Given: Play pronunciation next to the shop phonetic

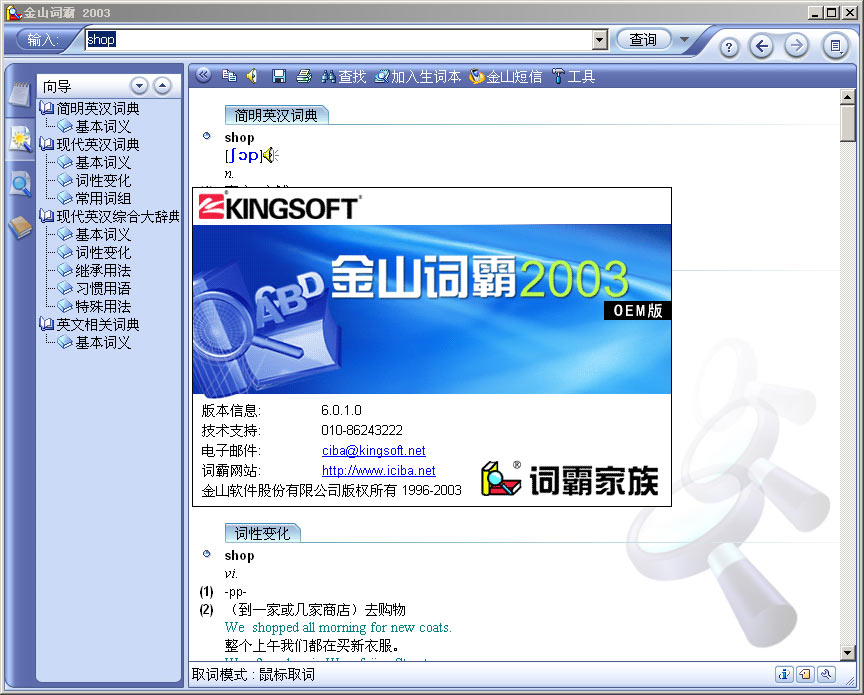Looking at the screenshot, I should click(270, 155).
